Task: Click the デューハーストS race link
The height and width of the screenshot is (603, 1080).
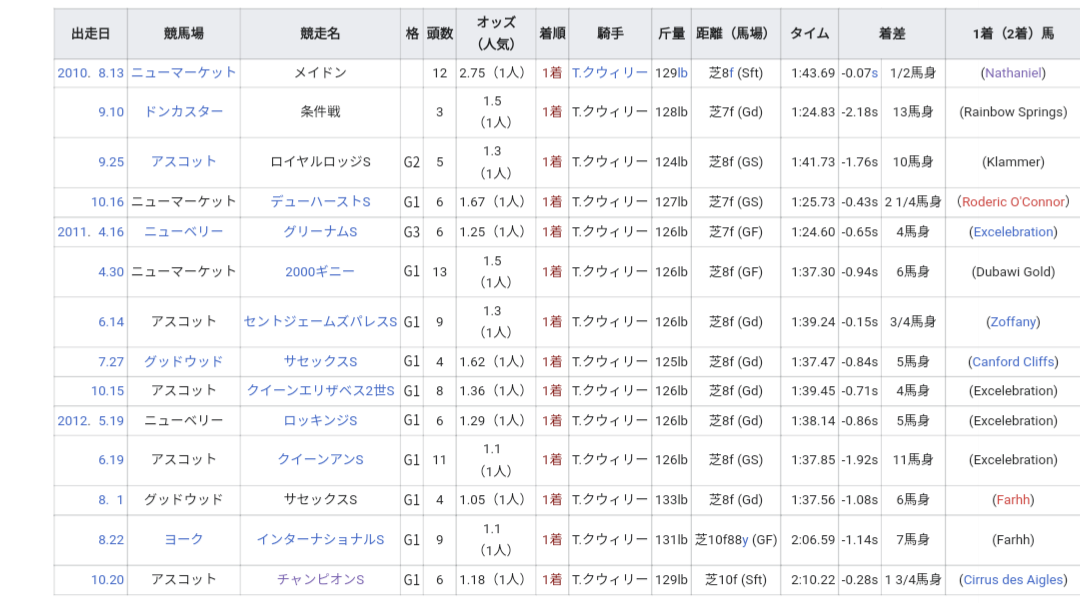Action: (x=320, y=202)
